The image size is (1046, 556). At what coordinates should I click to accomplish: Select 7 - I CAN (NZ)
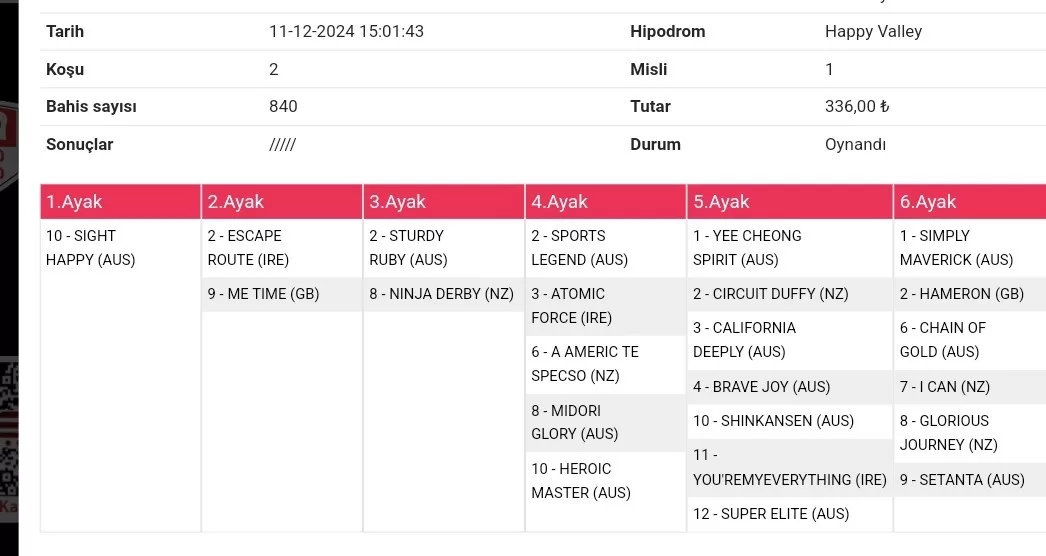[x=944, y=387]
